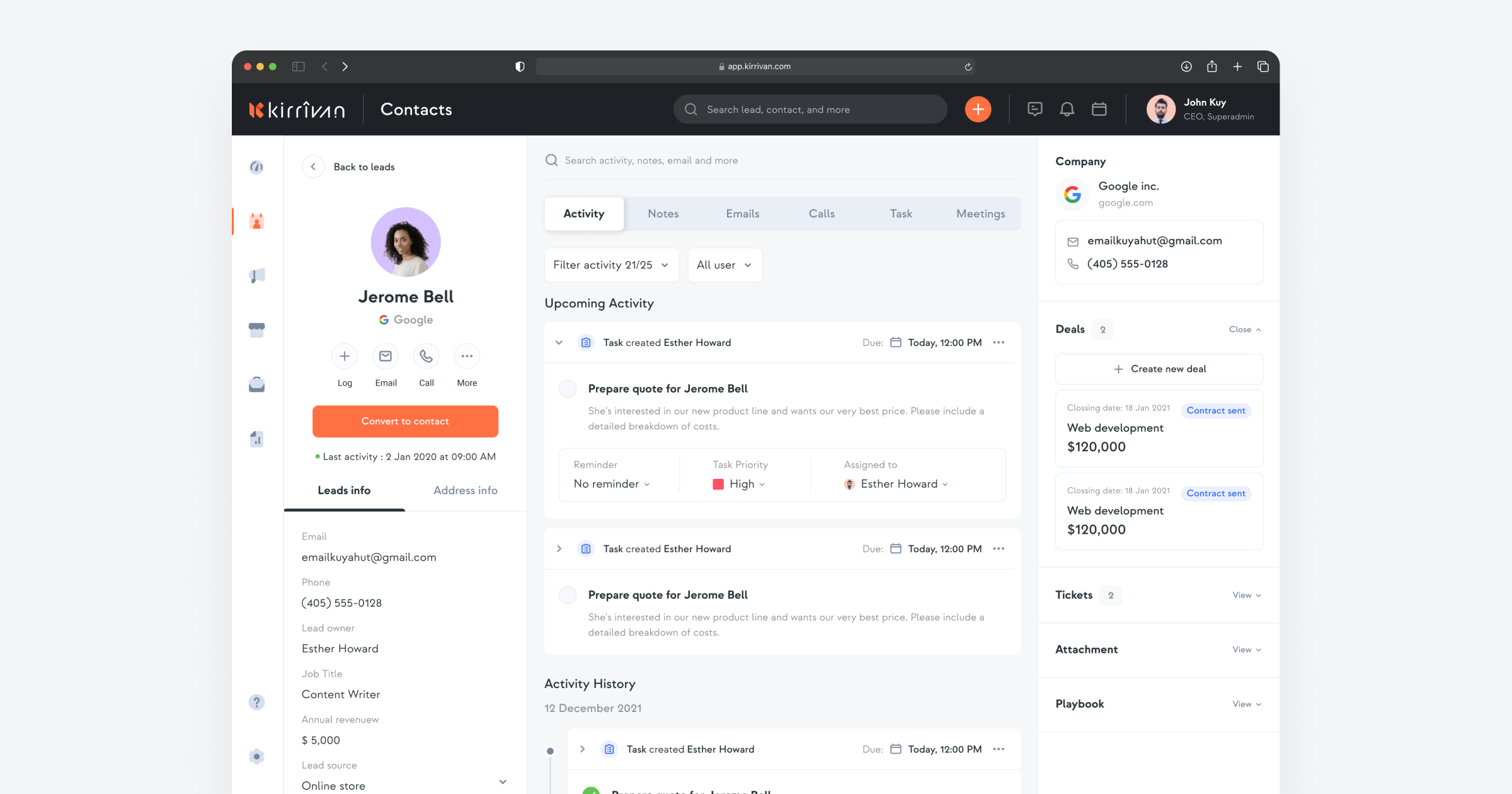This screenshot has height=794, width=1512.
Task: Open notifications via the bell icon
Action: 1067,109
